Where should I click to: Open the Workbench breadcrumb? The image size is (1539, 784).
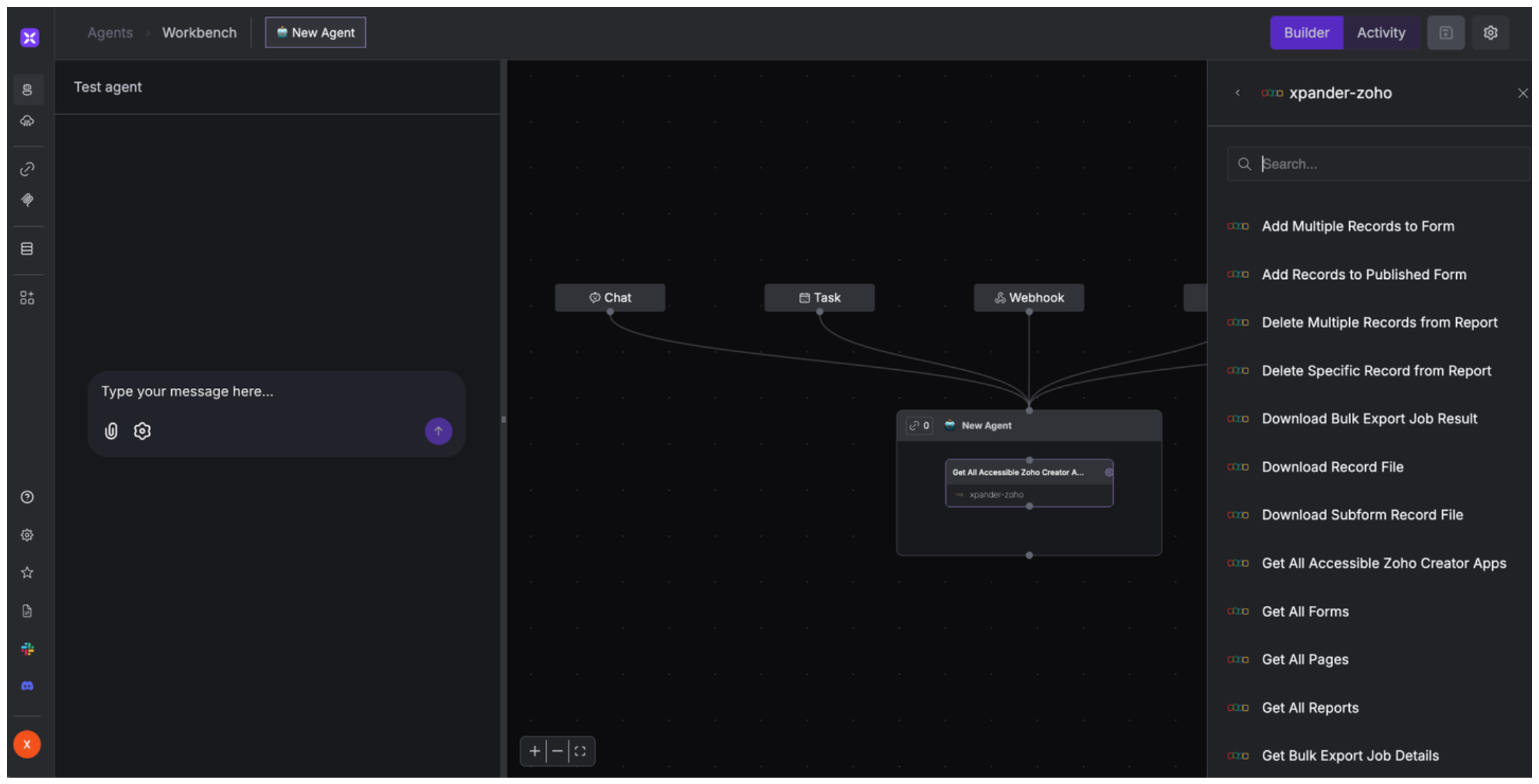[x=200, y=32]
